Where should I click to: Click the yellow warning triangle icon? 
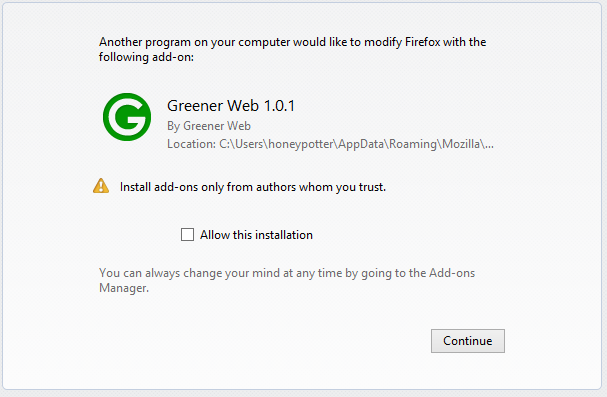(x=101, y=186)
